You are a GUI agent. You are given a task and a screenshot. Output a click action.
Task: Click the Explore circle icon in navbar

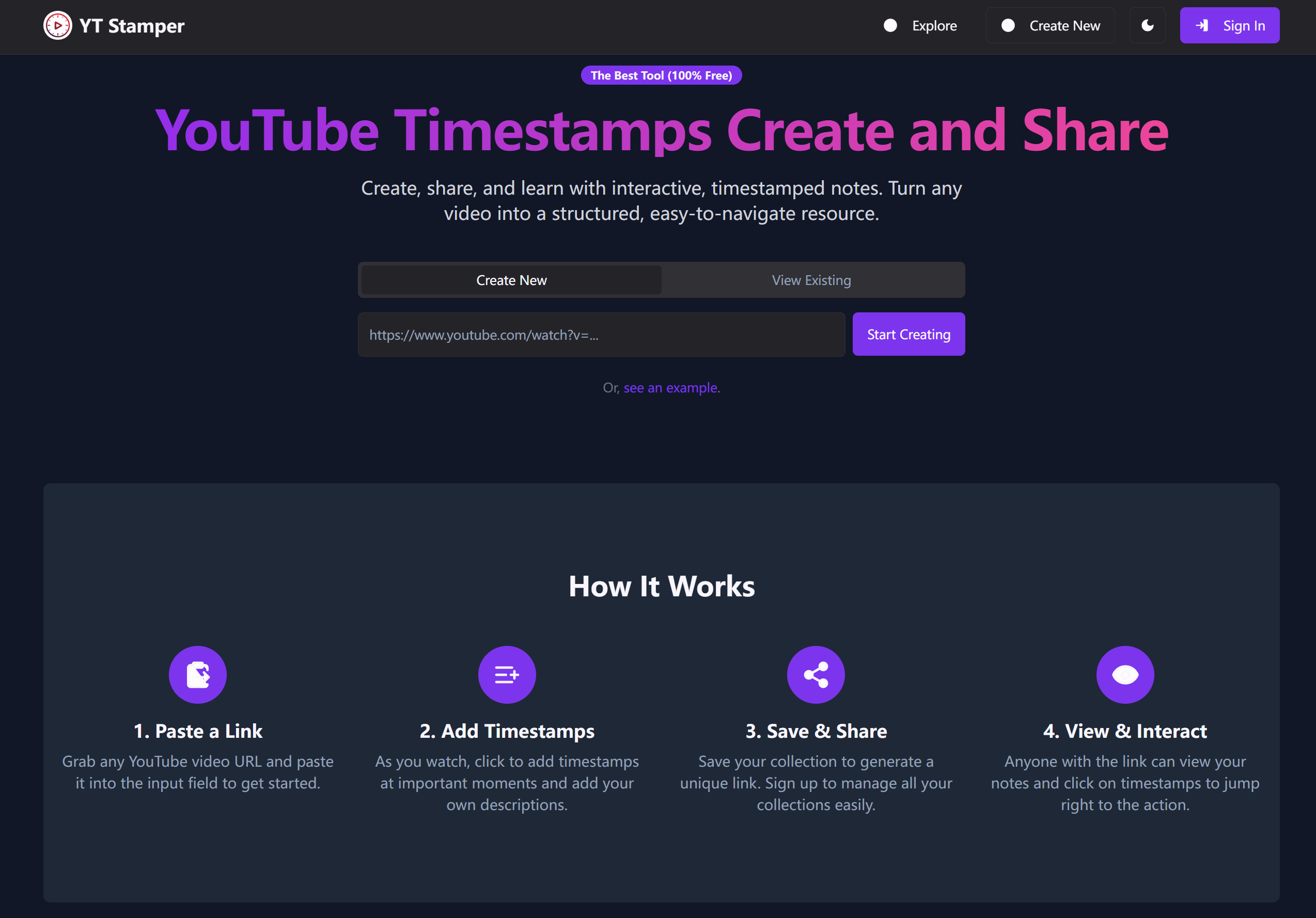point(890,26)
